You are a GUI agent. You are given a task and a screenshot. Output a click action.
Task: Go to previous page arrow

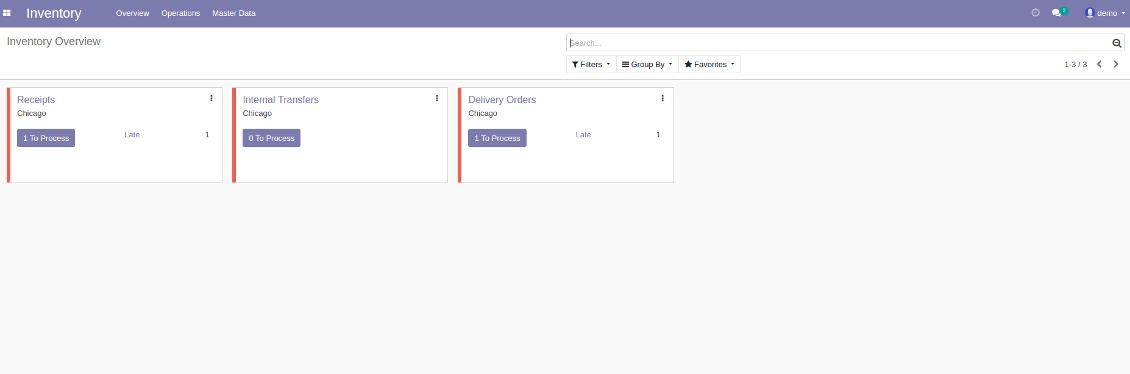click(x=1099, y=64)
